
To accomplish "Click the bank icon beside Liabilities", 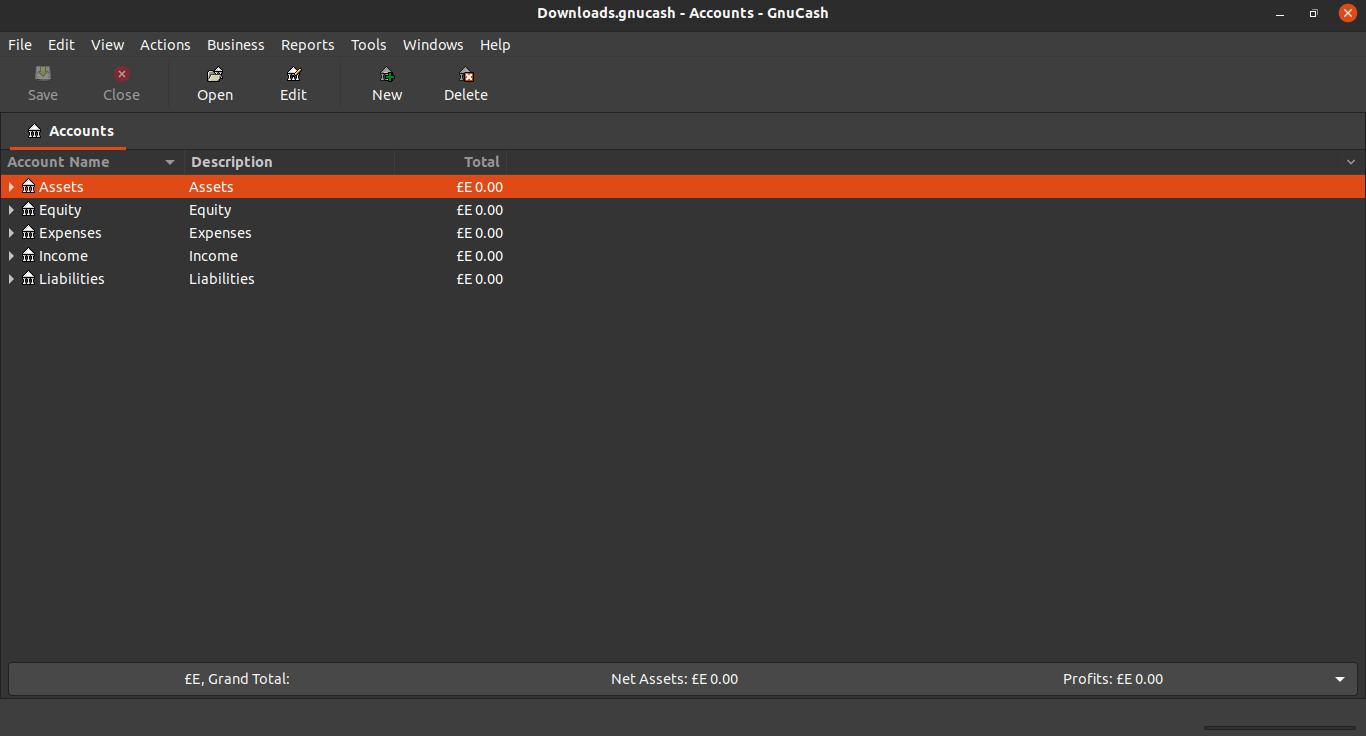I will (28, 279).
